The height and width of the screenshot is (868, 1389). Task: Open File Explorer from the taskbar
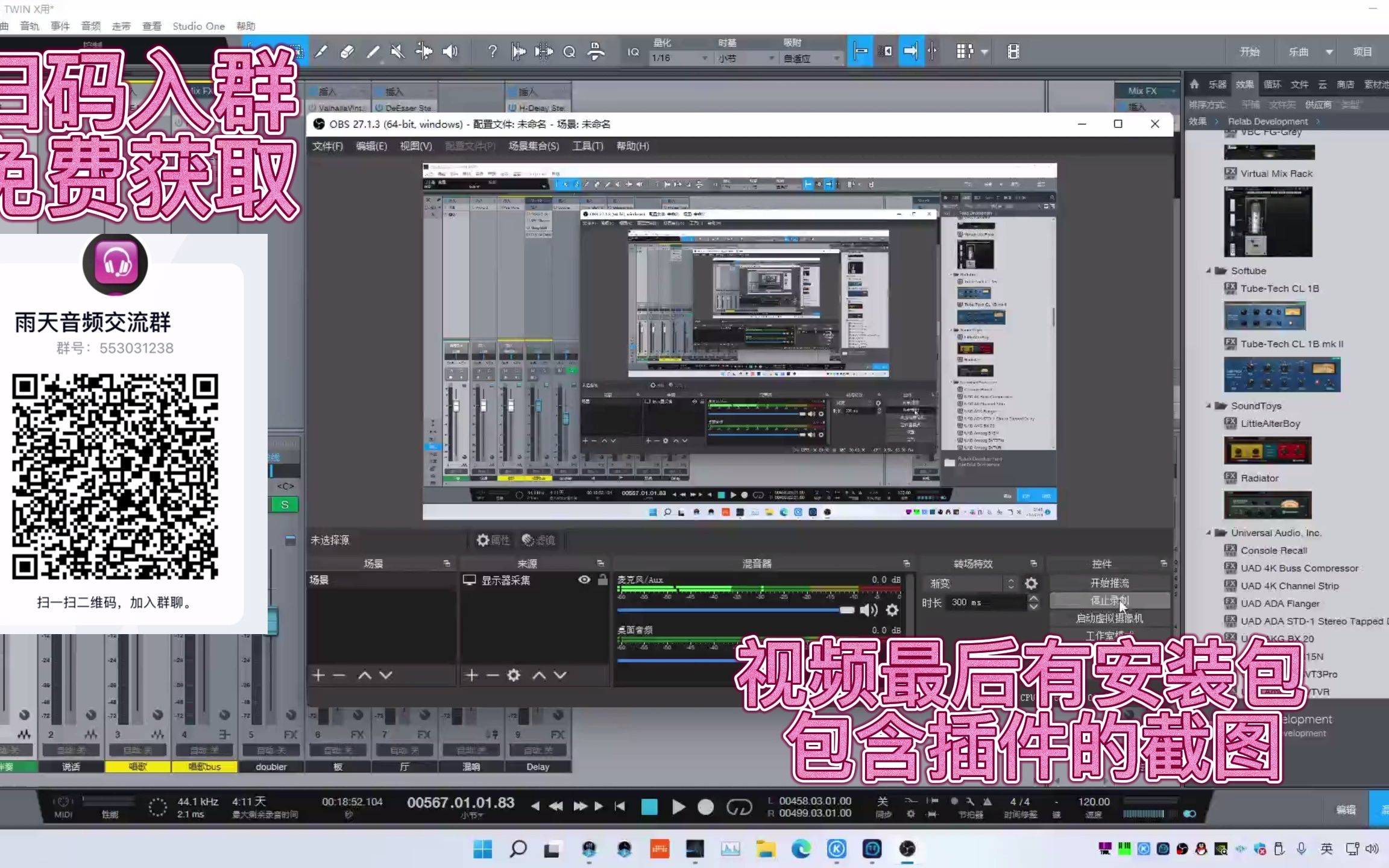tap(766, 849)
